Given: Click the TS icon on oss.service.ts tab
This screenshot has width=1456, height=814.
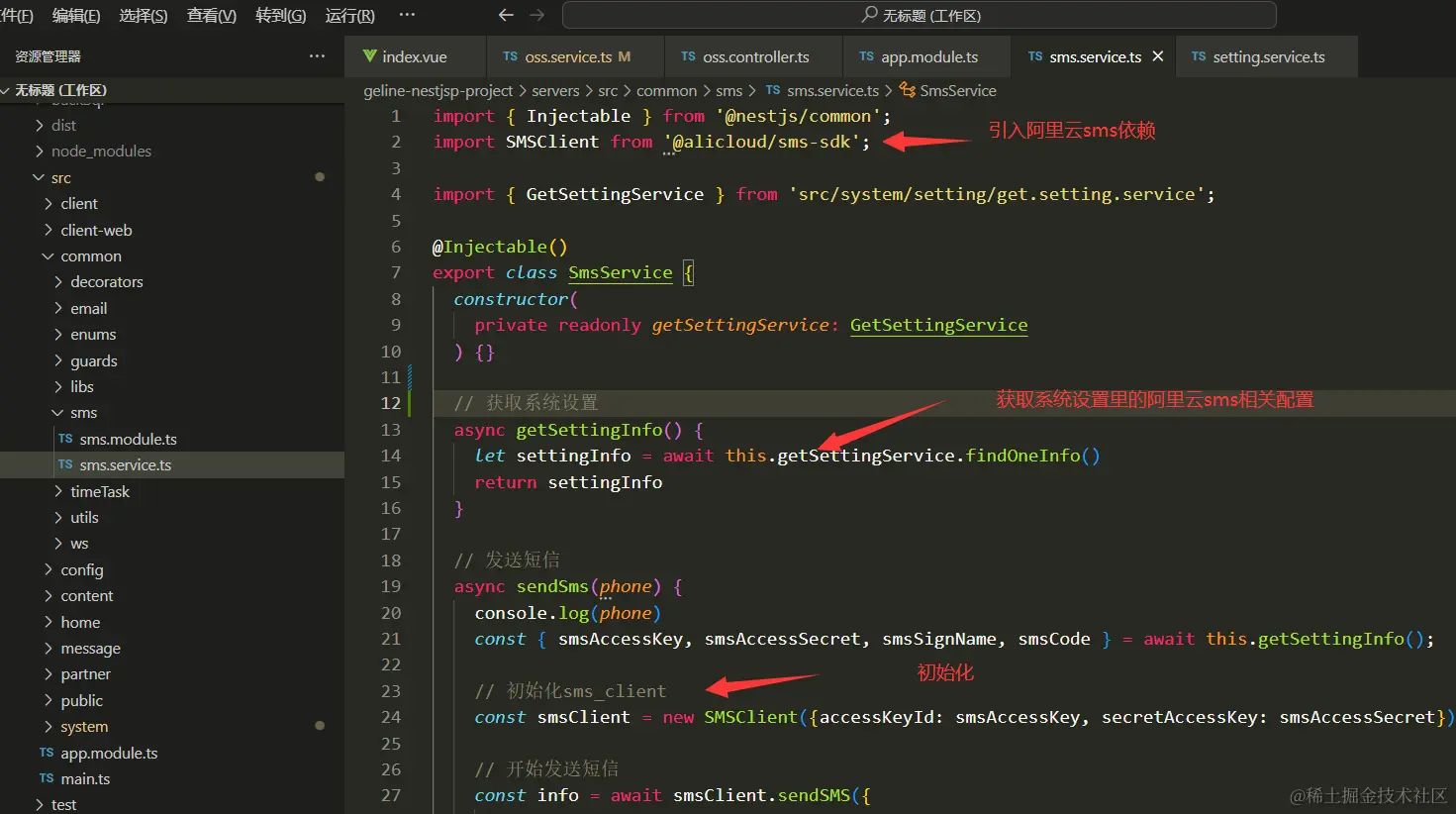Looking at the screenshot, I should [x=510, y=56].
